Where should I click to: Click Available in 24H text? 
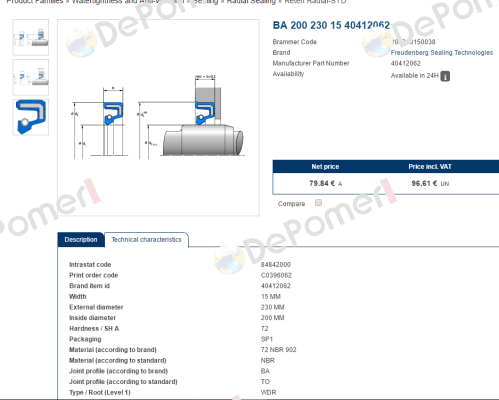[415, 76]
